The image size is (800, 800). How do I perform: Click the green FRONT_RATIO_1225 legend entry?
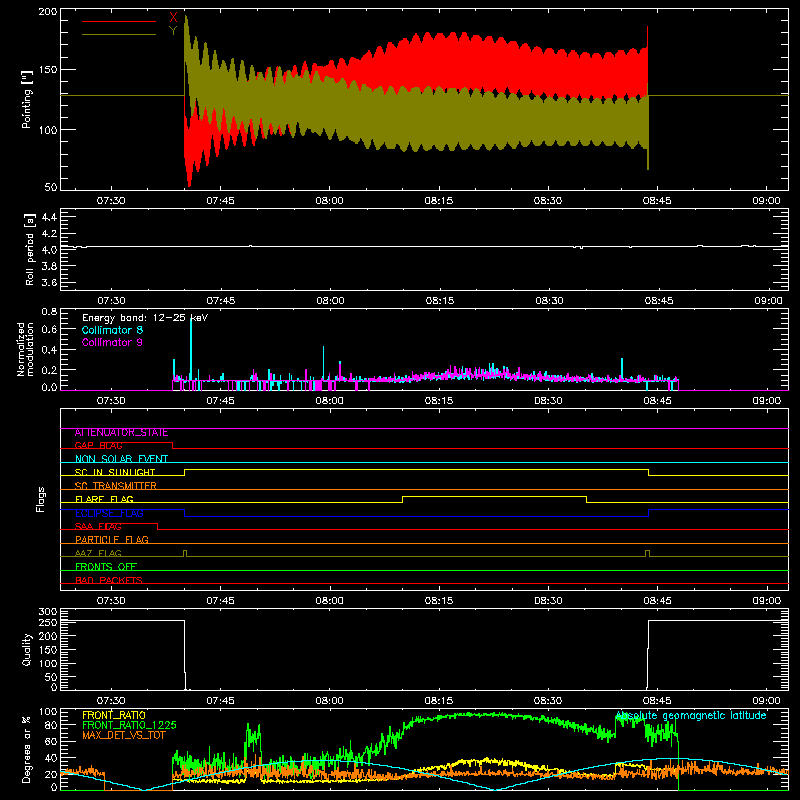[x=130, y=725]
